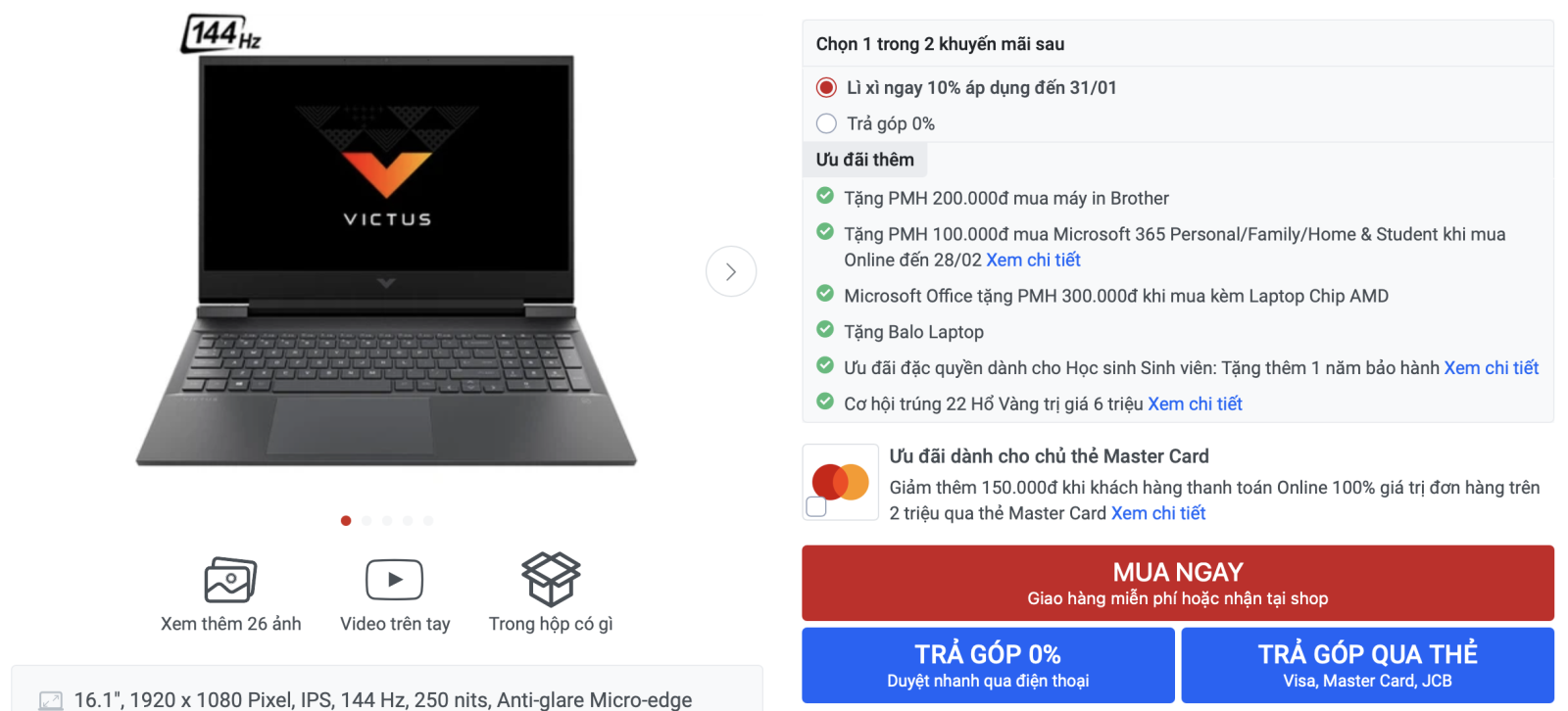1568x711 pixels.
Task: Show next product image with right arrow
Action: click(731, 271)
